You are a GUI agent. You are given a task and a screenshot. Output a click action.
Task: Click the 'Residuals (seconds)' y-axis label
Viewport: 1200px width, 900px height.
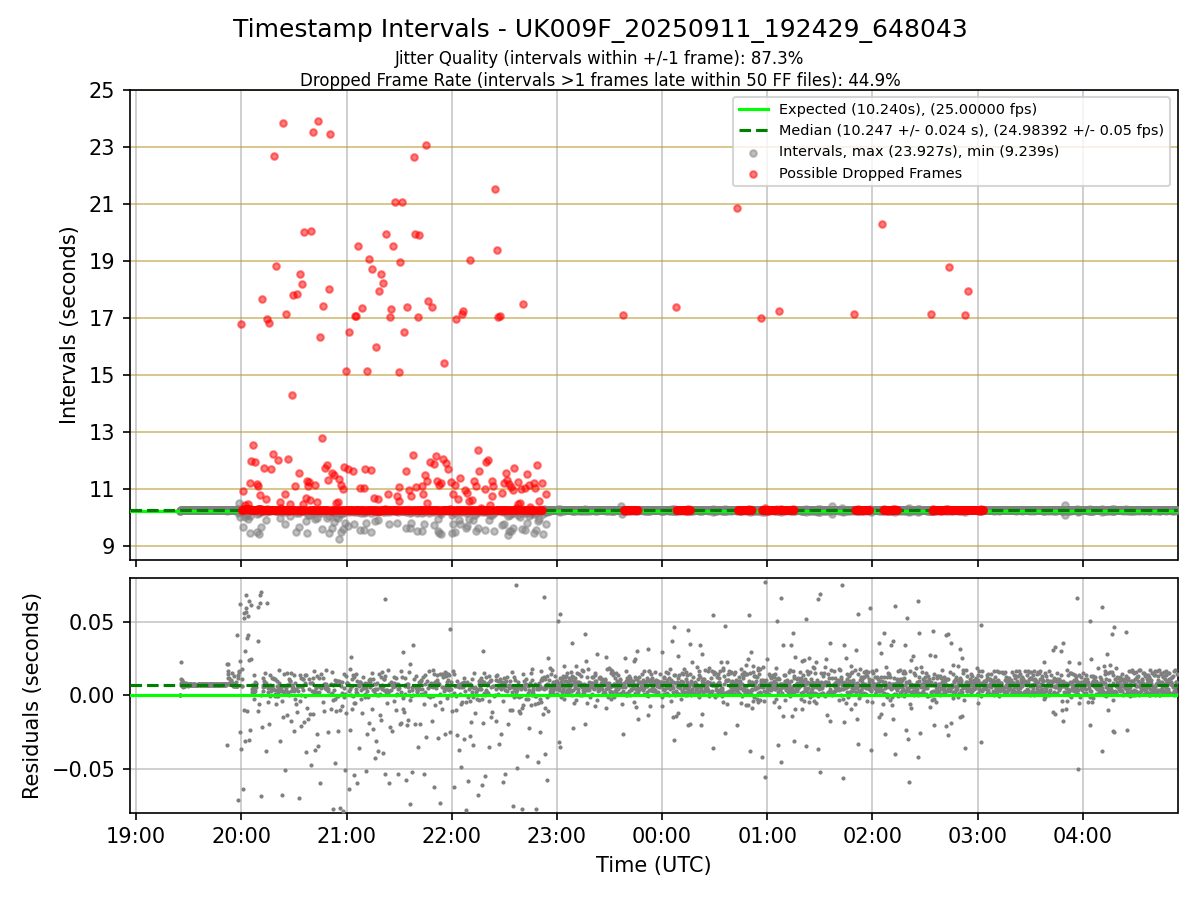point(32,696)
